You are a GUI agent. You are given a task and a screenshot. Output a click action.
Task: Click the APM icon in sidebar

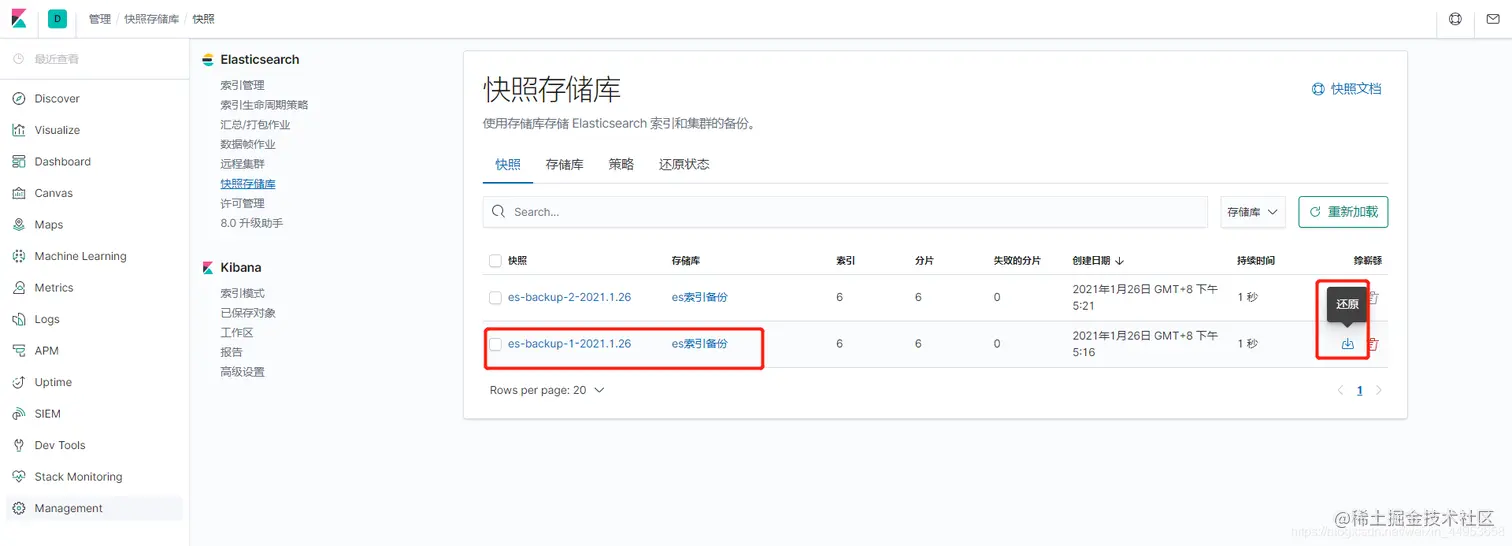point(18,351)
